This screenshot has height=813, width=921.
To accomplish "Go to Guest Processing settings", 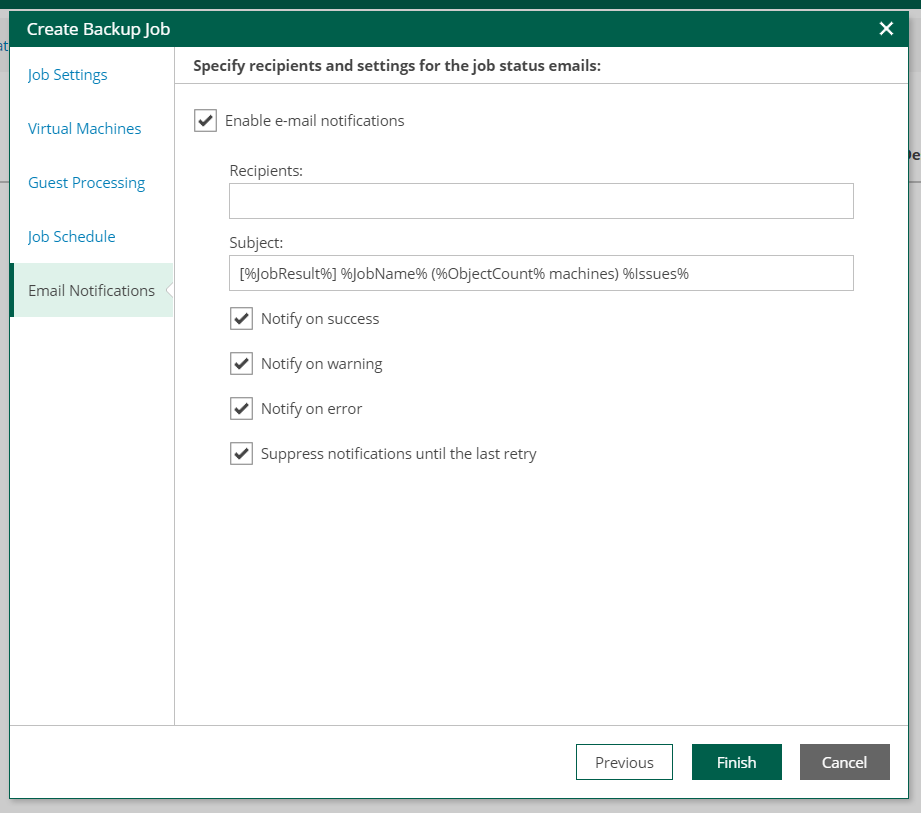I will pyautogui.click(x=86, y=182).
